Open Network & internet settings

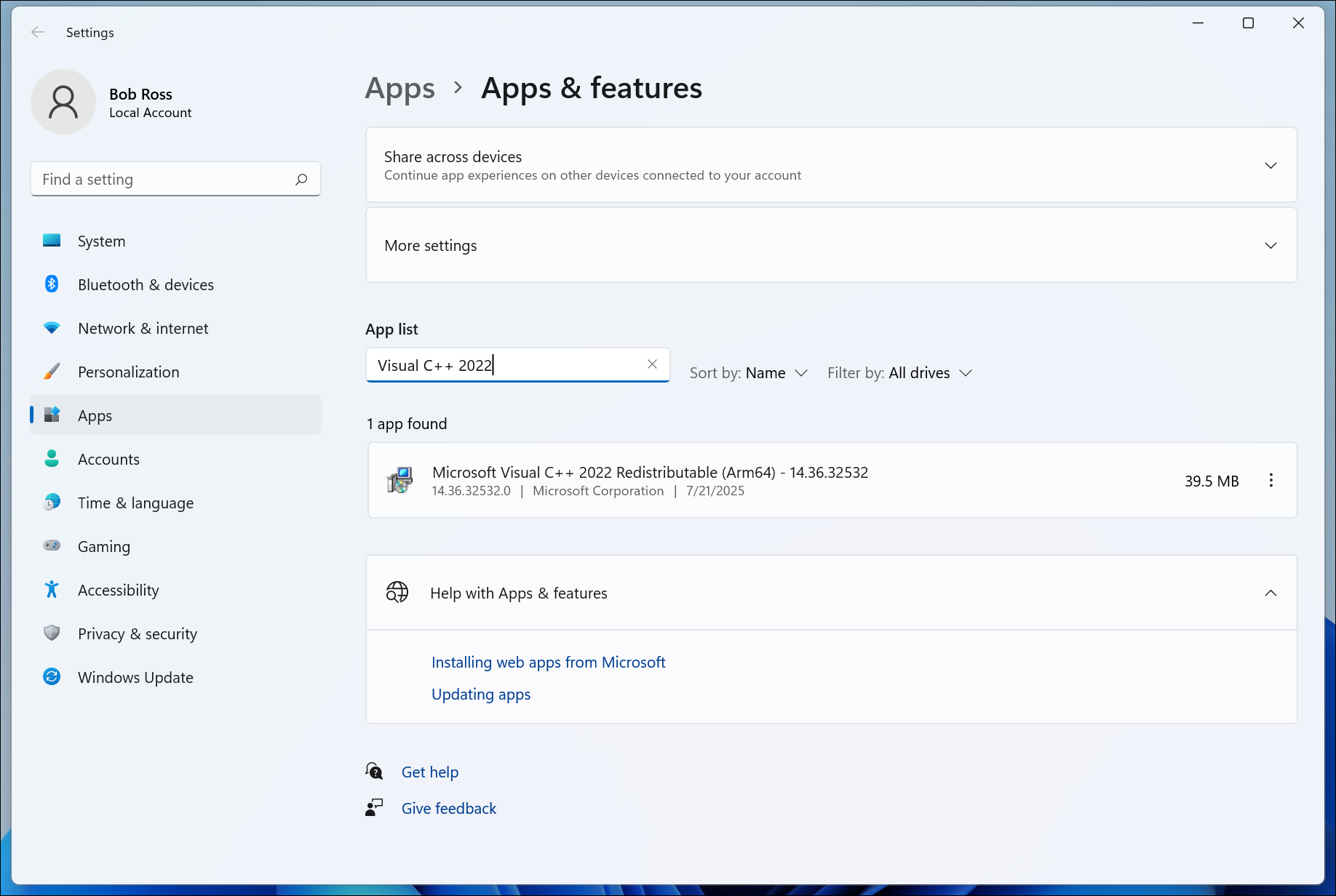click(143, 329)
